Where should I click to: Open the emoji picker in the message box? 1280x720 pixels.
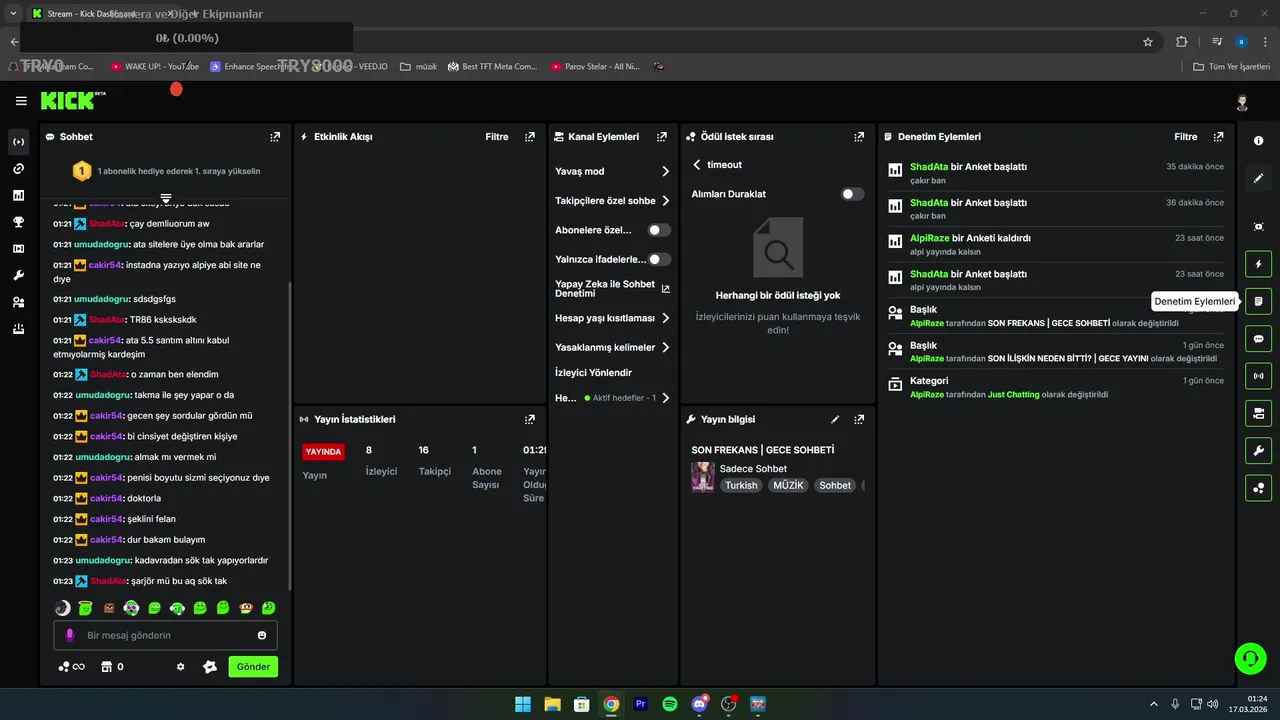pos(262,635)
